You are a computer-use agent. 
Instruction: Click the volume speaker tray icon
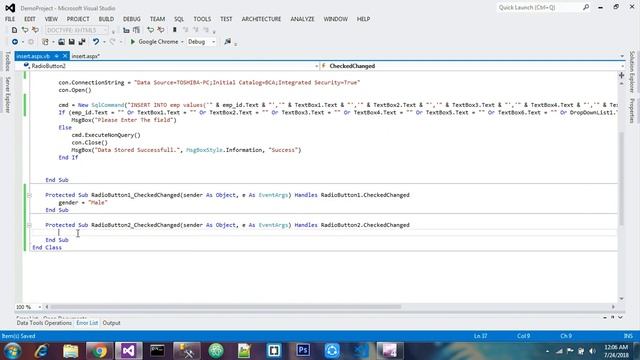[x=592, y=351]
